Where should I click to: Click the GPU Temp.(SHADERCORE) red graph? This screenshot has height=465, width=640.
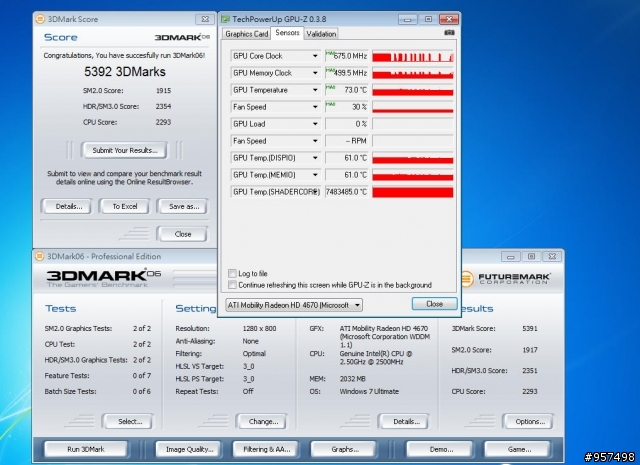pyautogui.click(x=413, y=192)
